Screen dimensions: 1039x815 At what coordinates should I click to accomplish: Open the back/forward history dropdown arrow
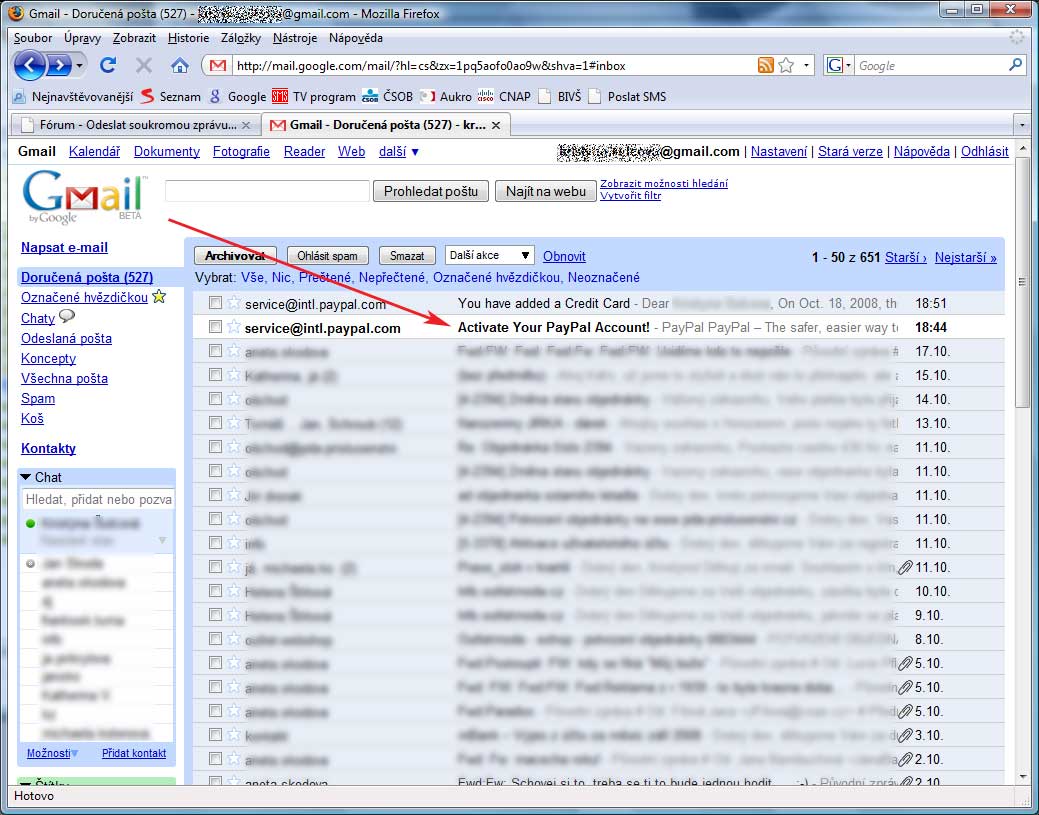click(80, 66)
